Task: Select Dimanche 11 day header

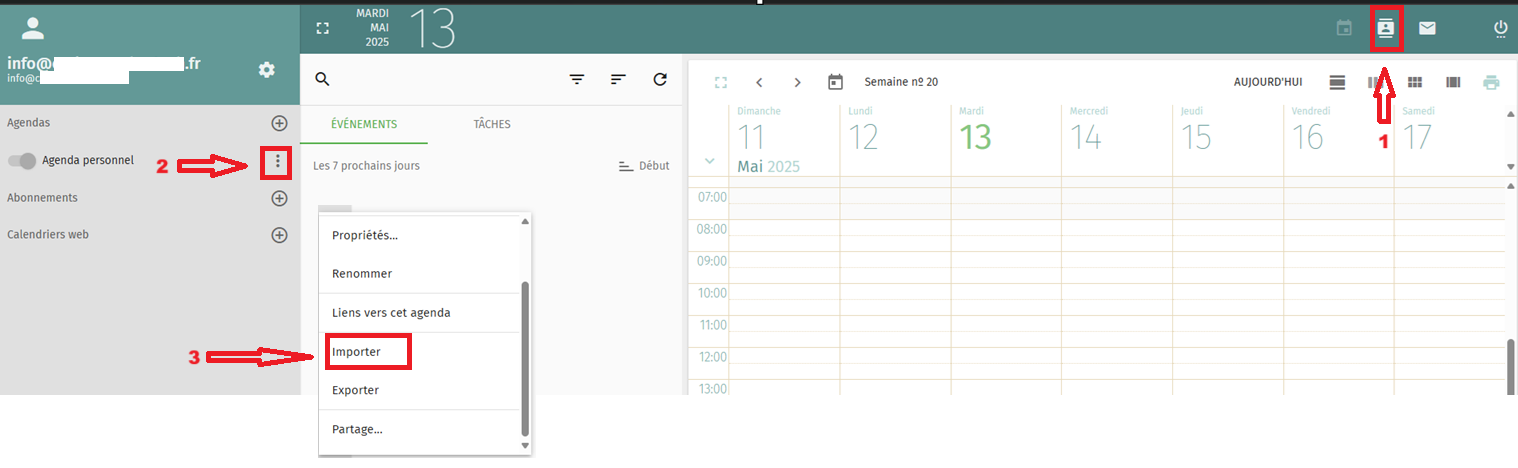Action: pyautogui.click(x=784, y=140)
